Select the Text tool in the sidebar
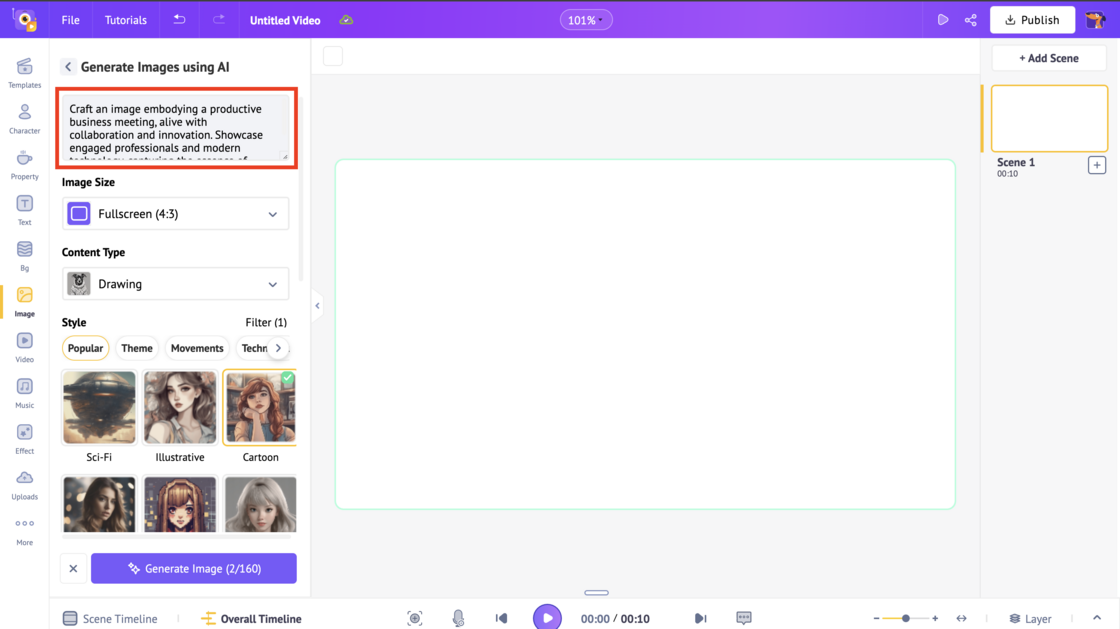The image size is (1120, 629). 24,208
